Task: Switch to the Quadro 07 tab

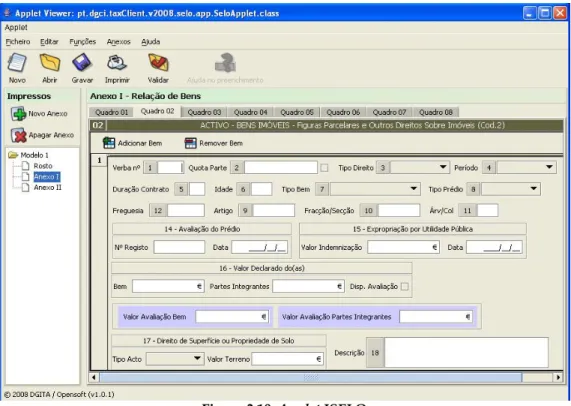Action: click(x=389, y=113)
